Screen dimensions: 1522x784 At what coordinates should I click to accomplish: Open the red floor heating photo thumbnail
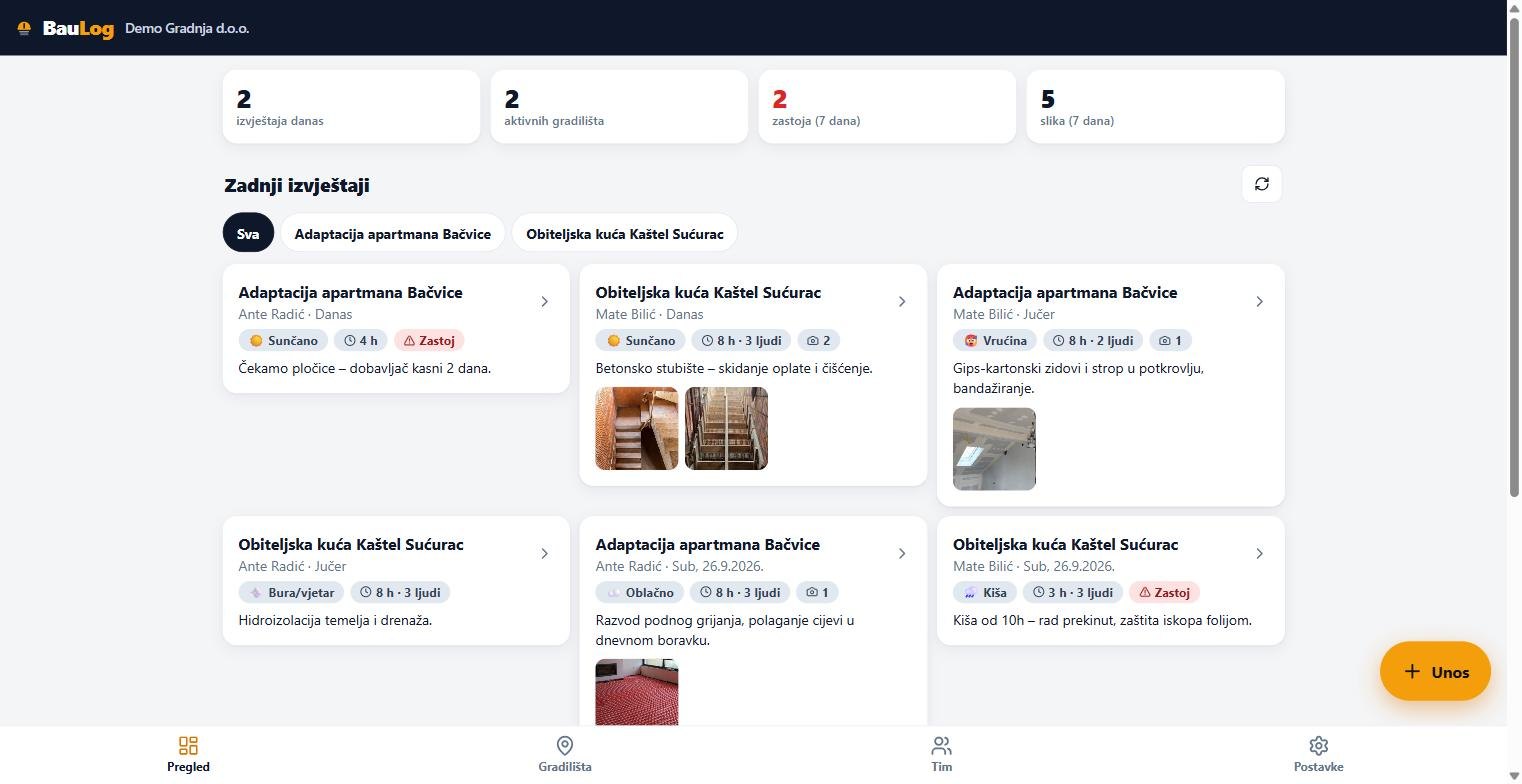[637, 692]
